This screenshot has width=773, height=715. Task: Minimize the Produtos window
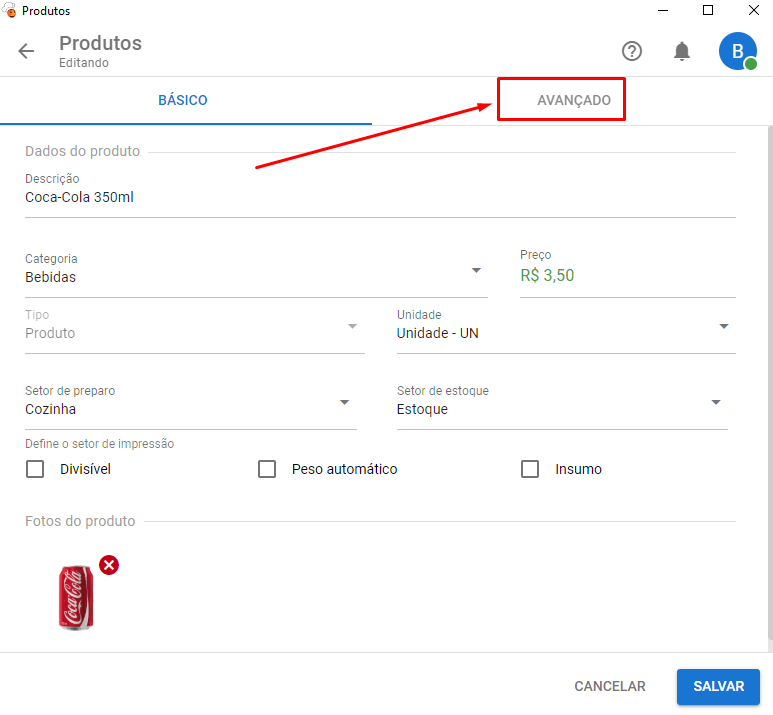662,10
